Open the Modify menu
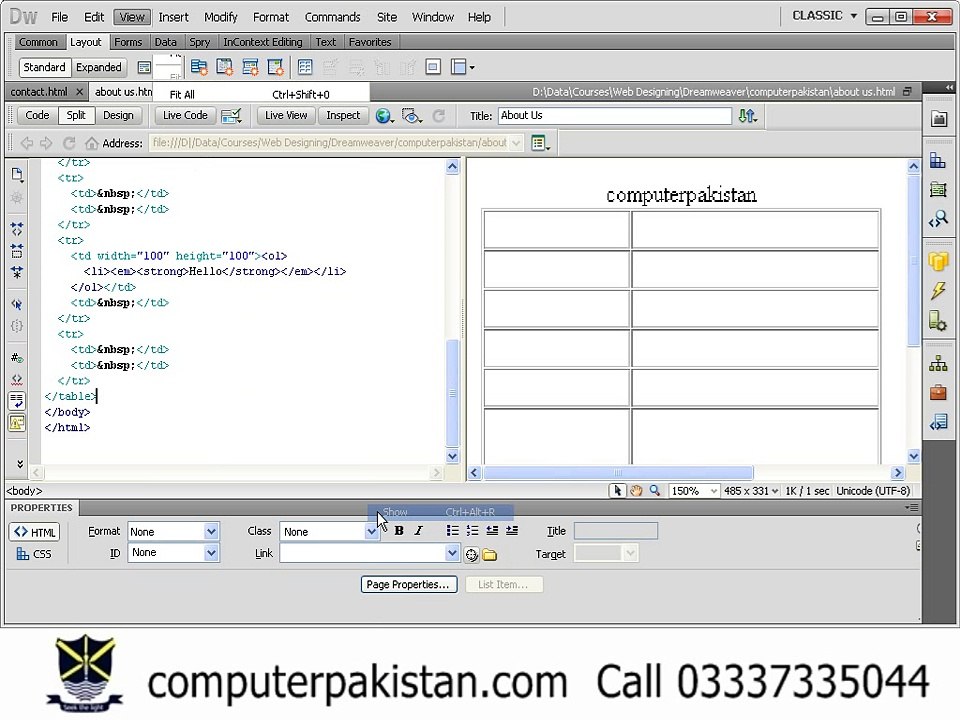The width and height of the screenshot is (960, 720). 220,17
